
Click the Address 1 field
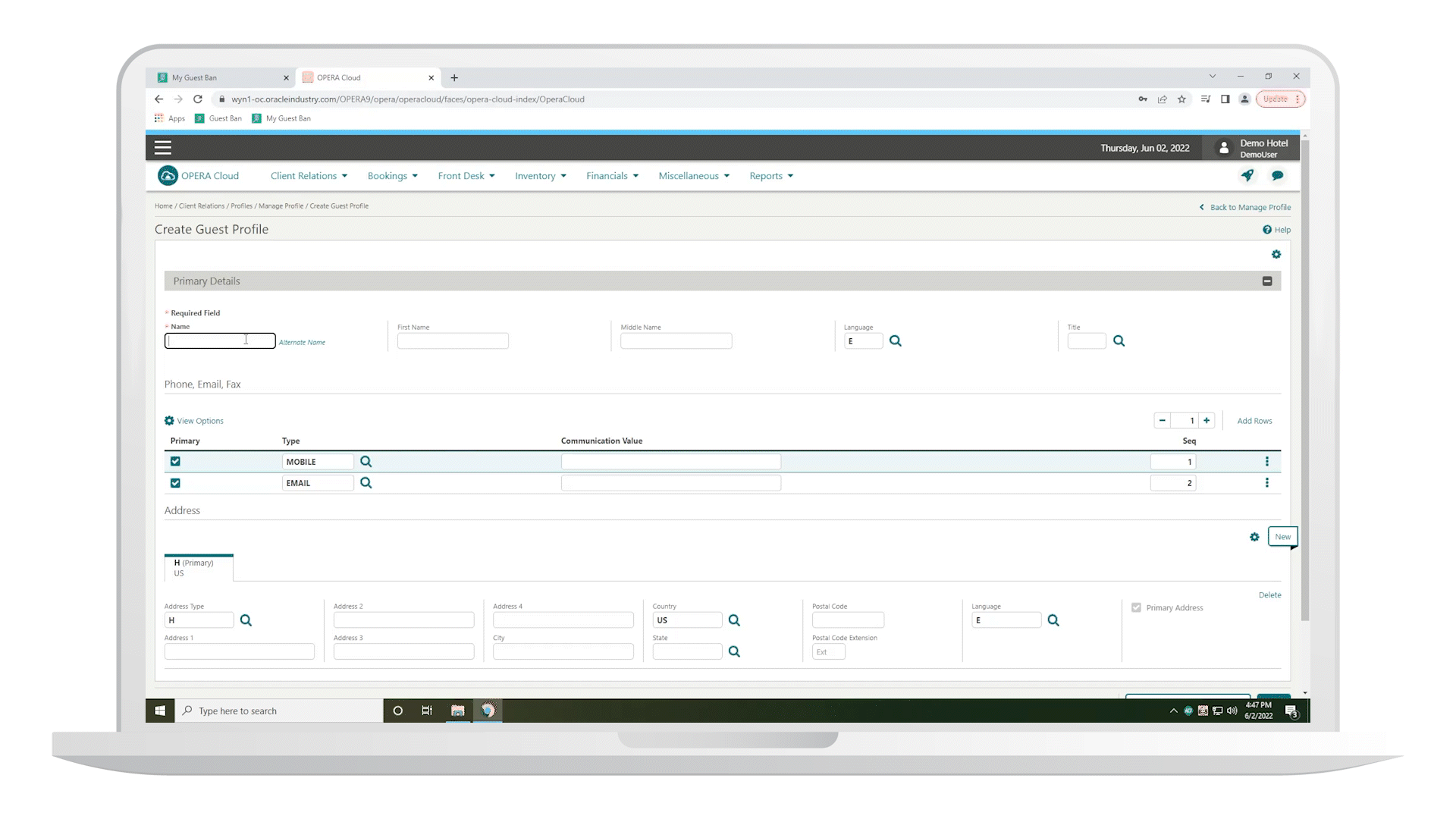(x=240, y=651)
